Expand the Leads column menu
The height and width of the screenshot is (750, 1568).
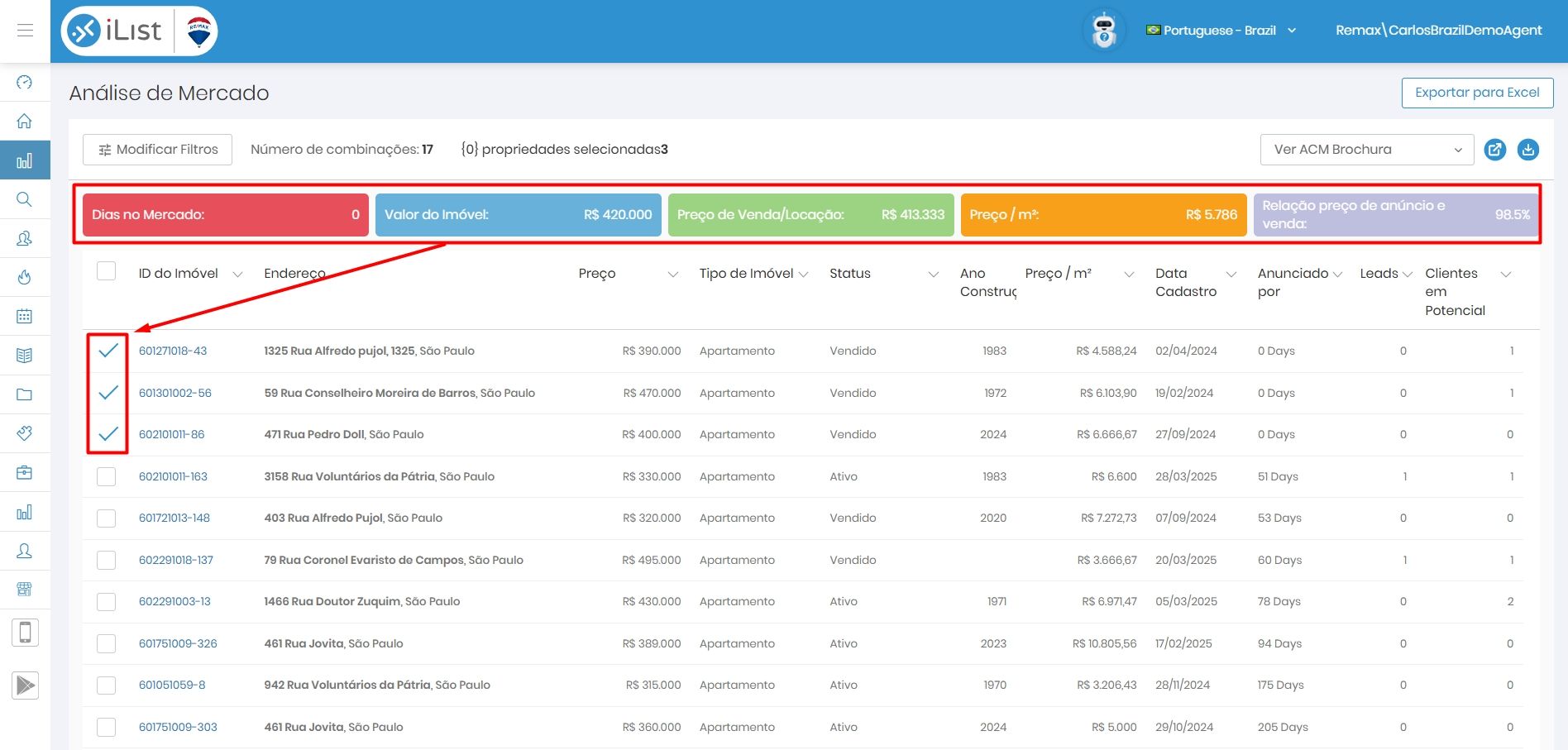tap(1408, 275)
